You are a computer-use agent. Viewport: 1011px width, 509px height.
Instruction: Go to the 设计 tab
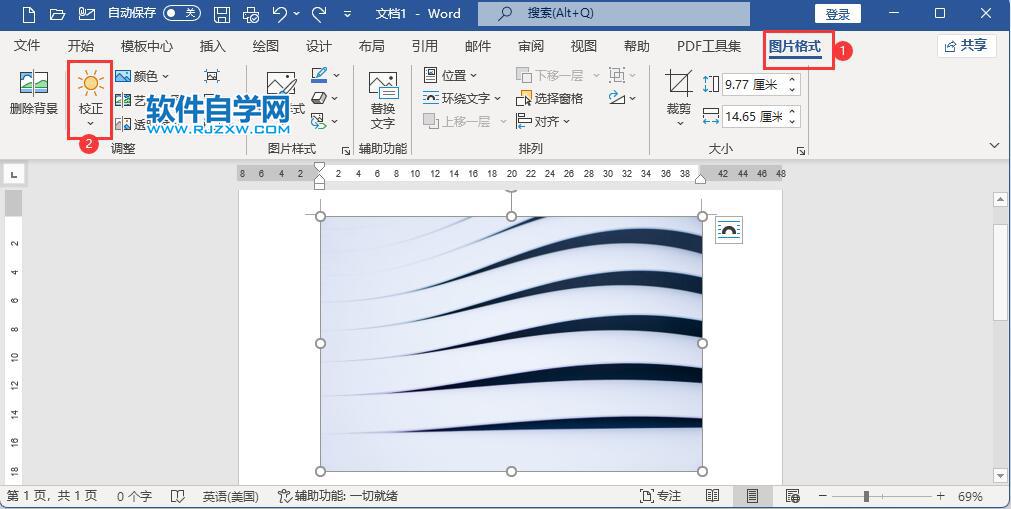319,46
